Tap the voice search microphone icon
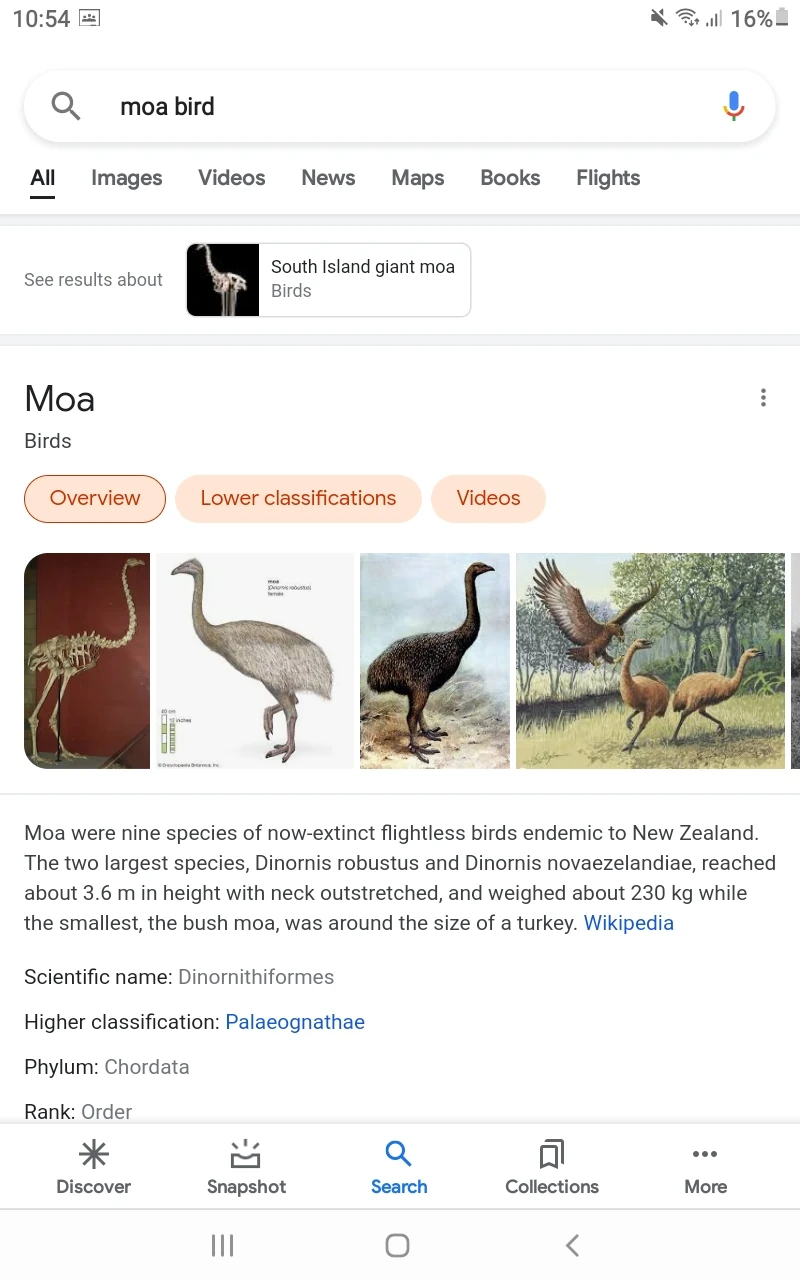 coord(734,106)
